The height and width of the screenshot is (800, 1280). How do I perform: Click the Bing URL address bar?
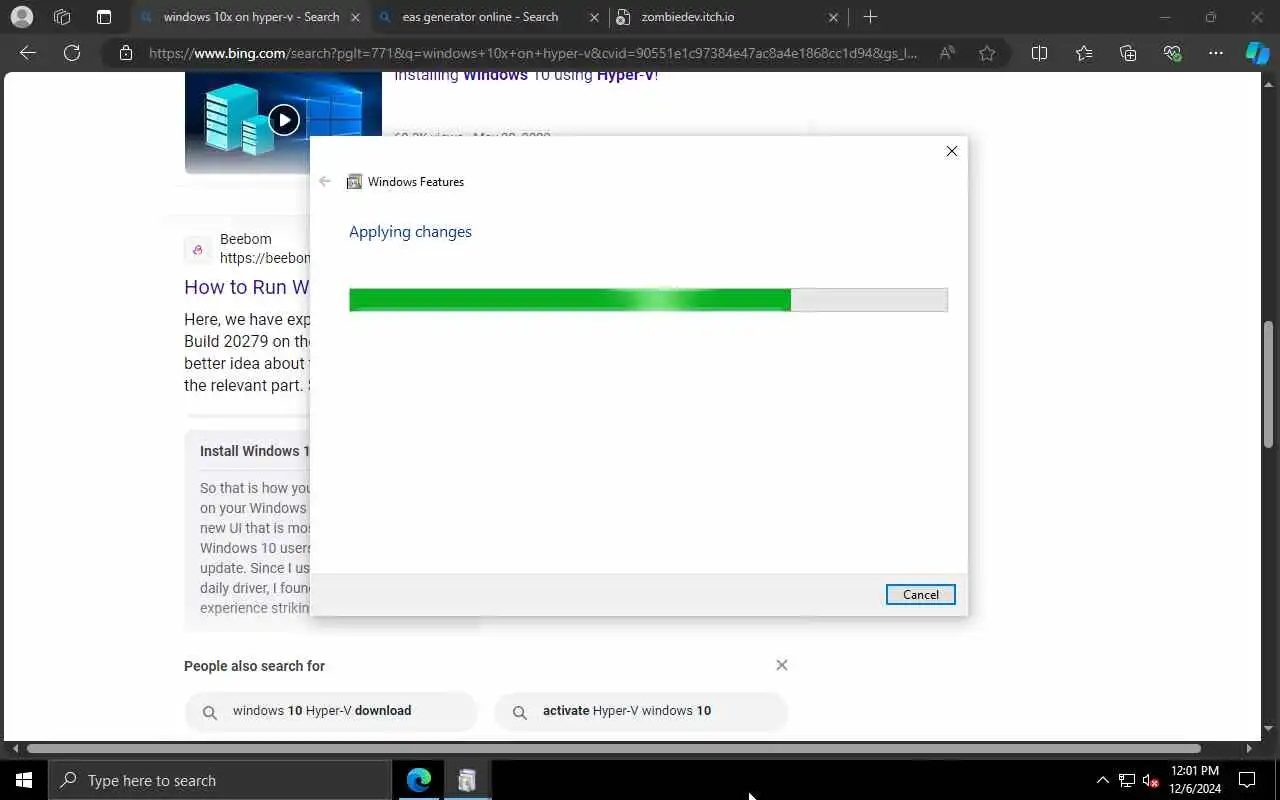click(532, 53)
